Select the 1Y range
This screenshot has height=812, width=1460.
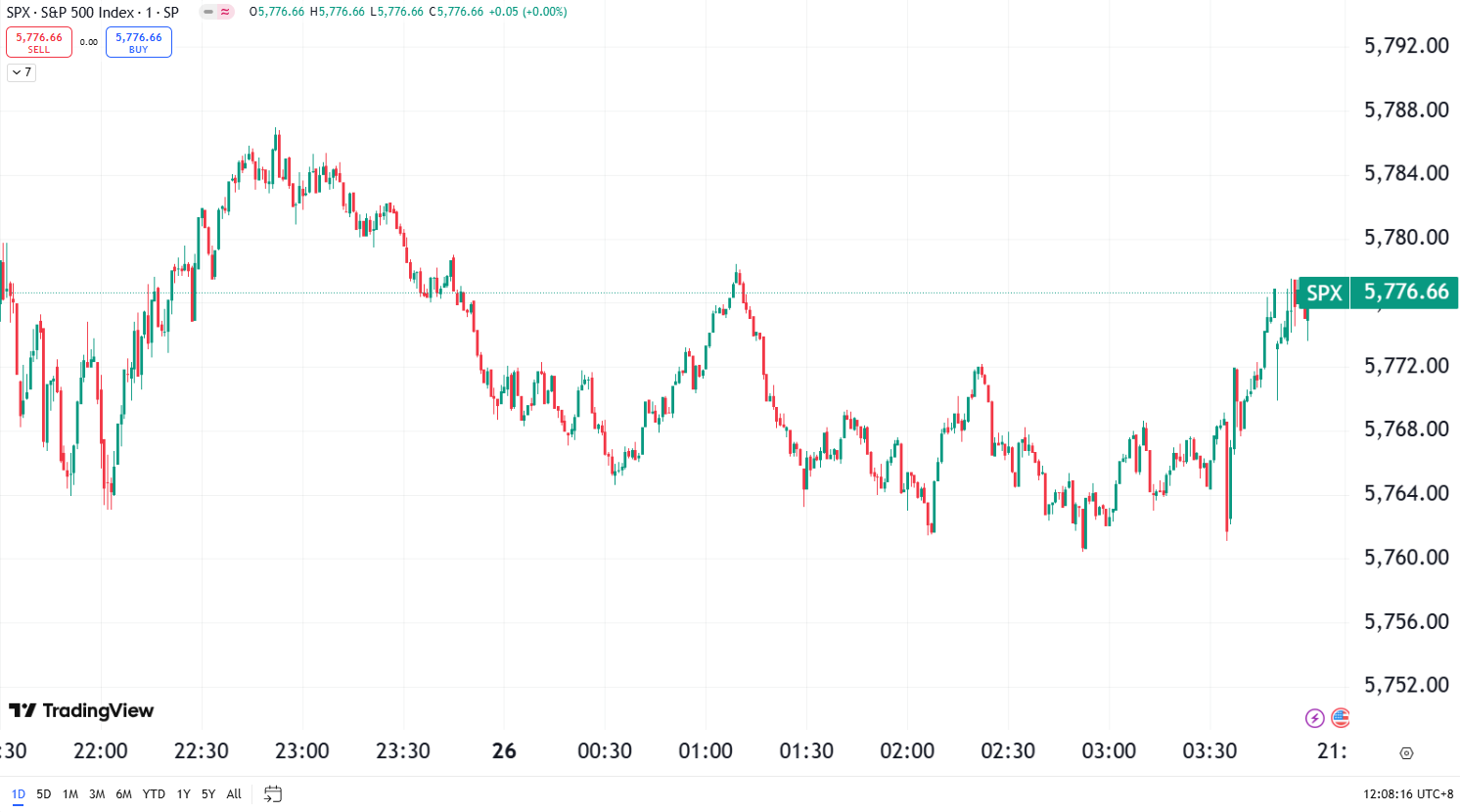click(x=182, y=794)
